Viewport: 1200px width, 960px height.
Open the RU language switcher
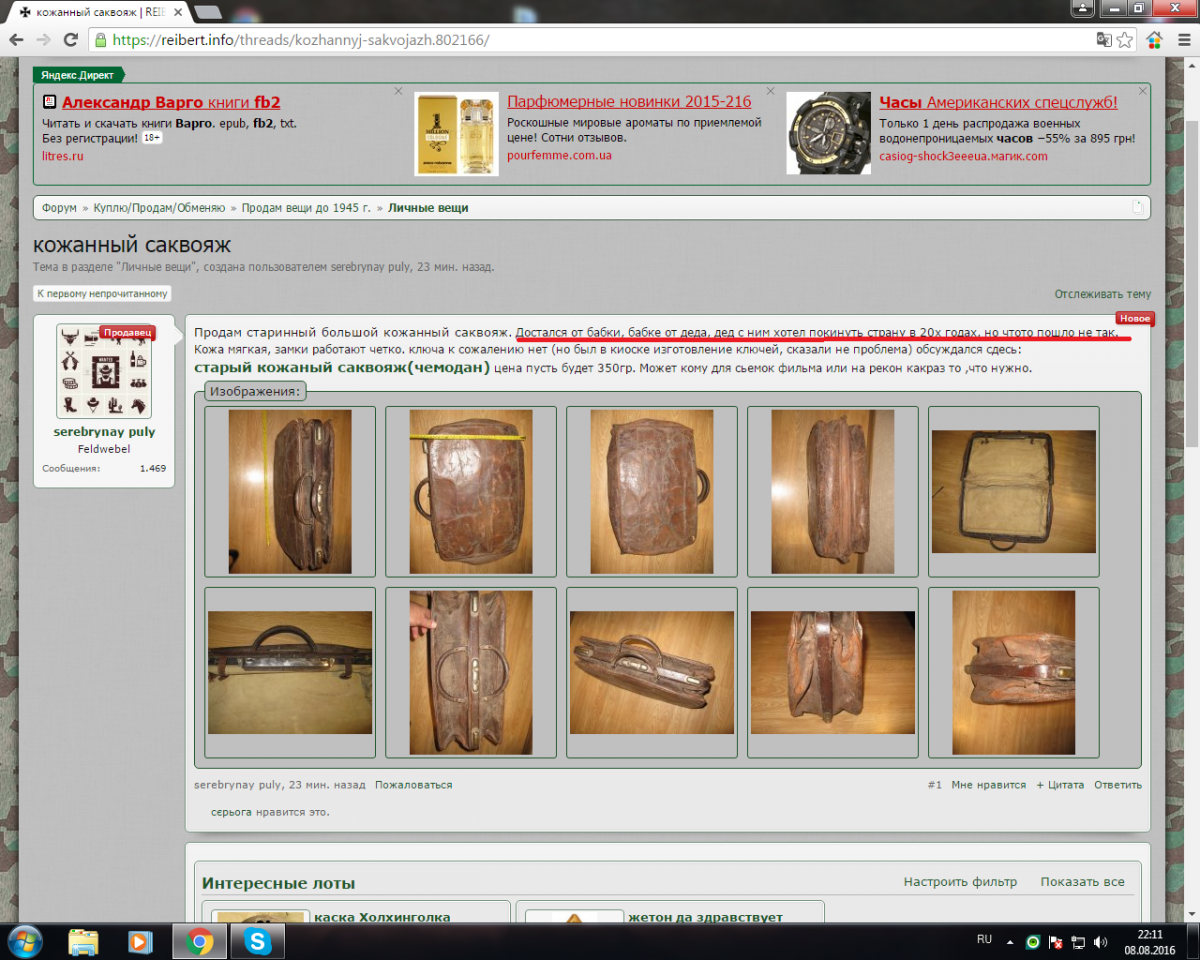[984, 940]
